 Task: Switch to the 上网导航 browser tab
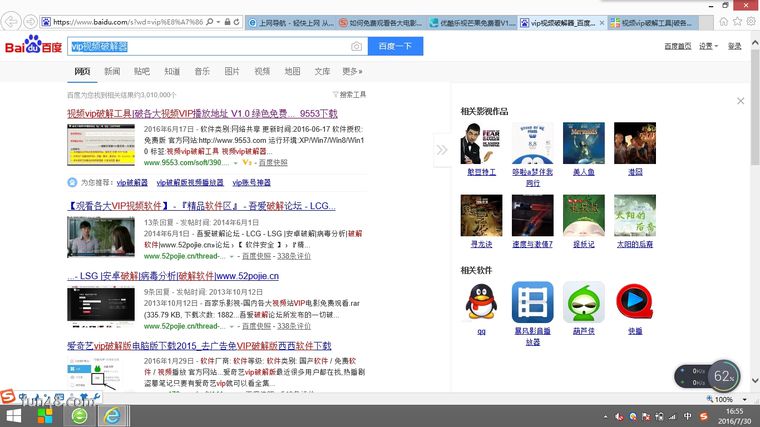click(x=290, y=23)
